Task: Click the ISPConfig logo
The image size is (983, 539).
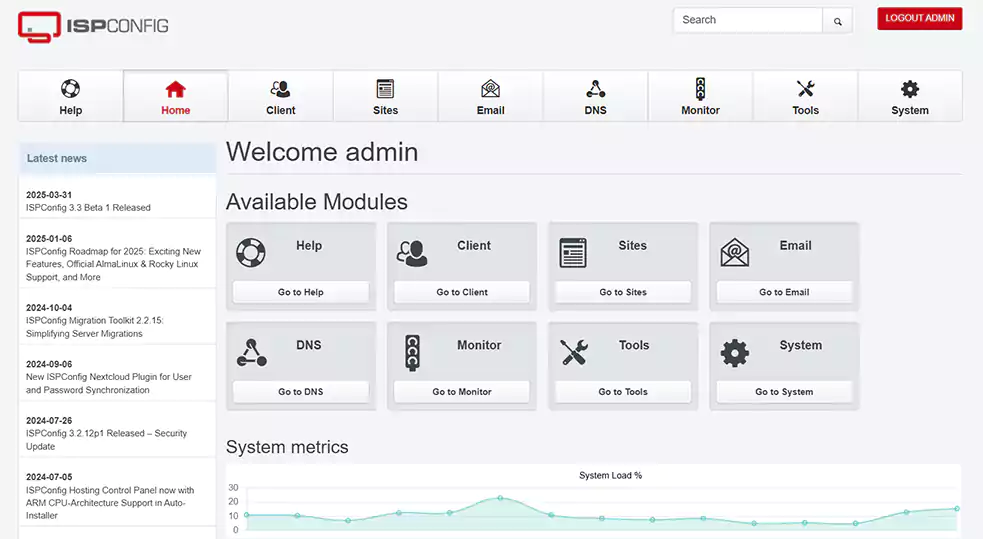Action: (x=93, y=25)
